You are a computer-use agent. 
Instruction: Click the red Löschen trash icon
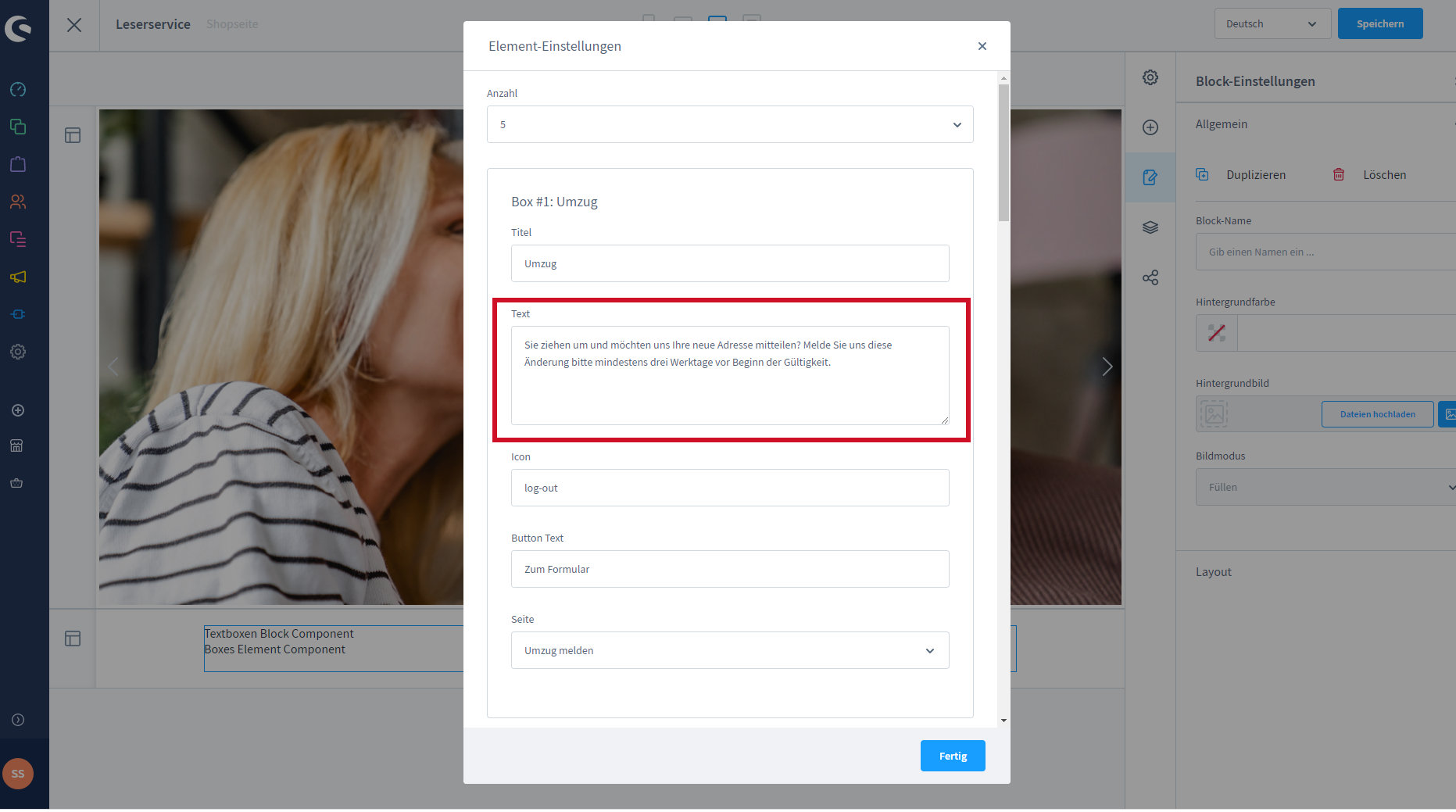1338,175
